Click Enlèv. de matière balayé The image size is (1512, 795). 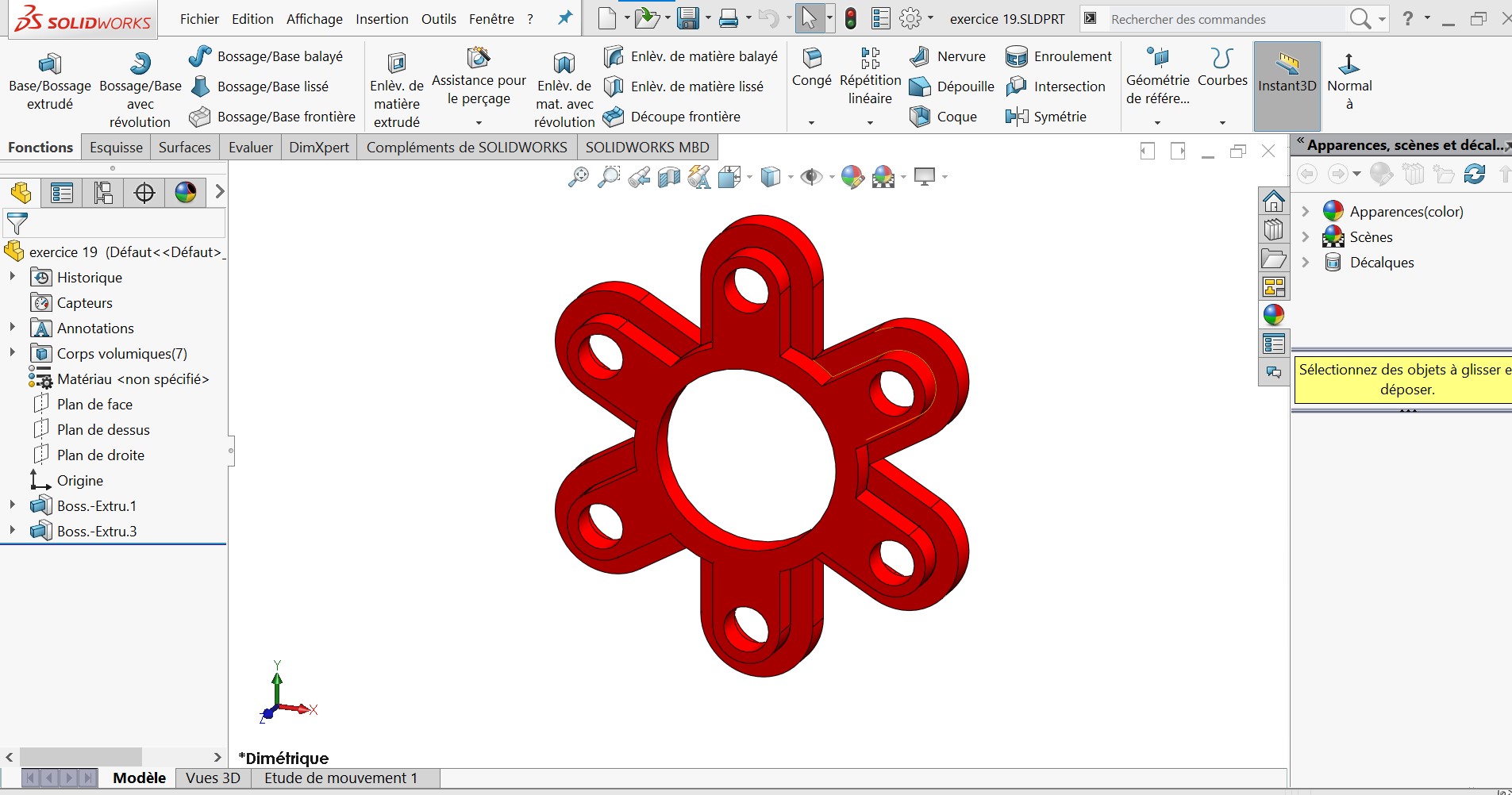coord(691,56)
